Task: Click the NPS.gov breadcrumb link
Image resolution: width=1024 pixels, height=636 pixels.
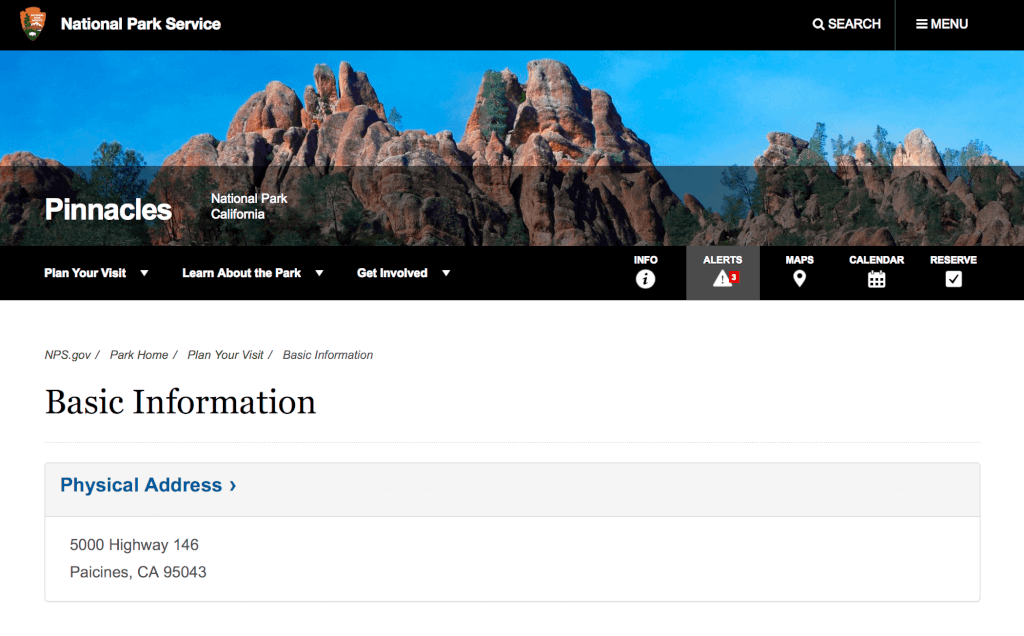Action: pos(68,355)
